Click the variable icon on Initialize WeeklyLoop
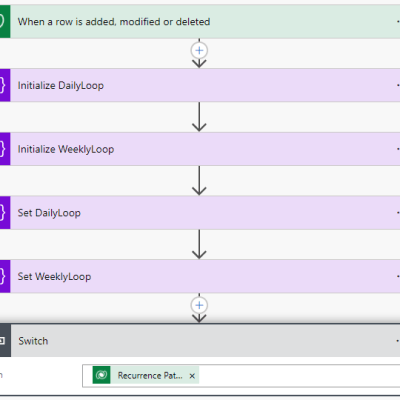Image resolution: width=400 pixels, height=400 pixels. click(5, 149)
